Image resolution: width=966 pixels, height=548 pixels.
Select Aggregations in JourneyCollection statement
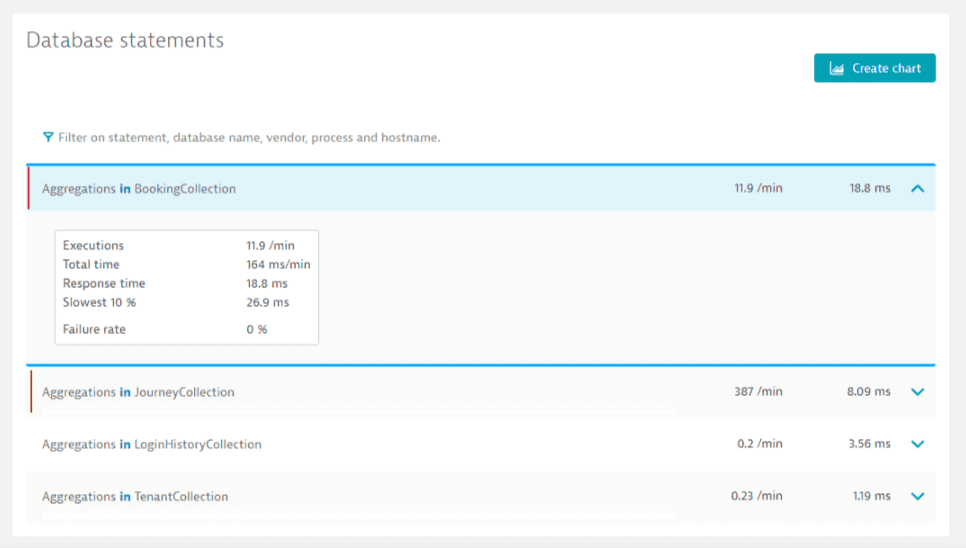pyautogui.click(x=138, y=392)
